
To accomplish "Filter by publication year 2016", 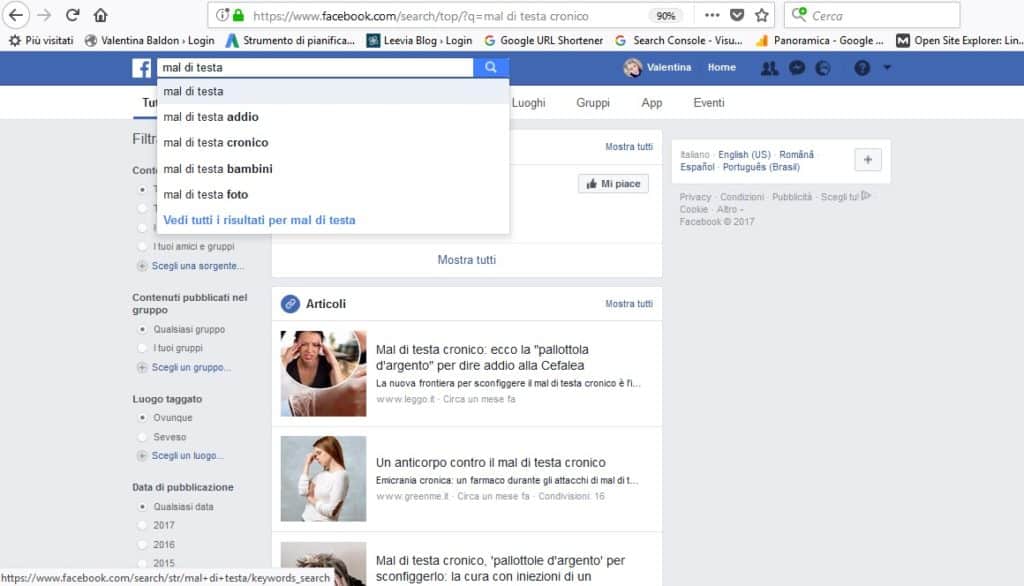I will pos(142,544).
